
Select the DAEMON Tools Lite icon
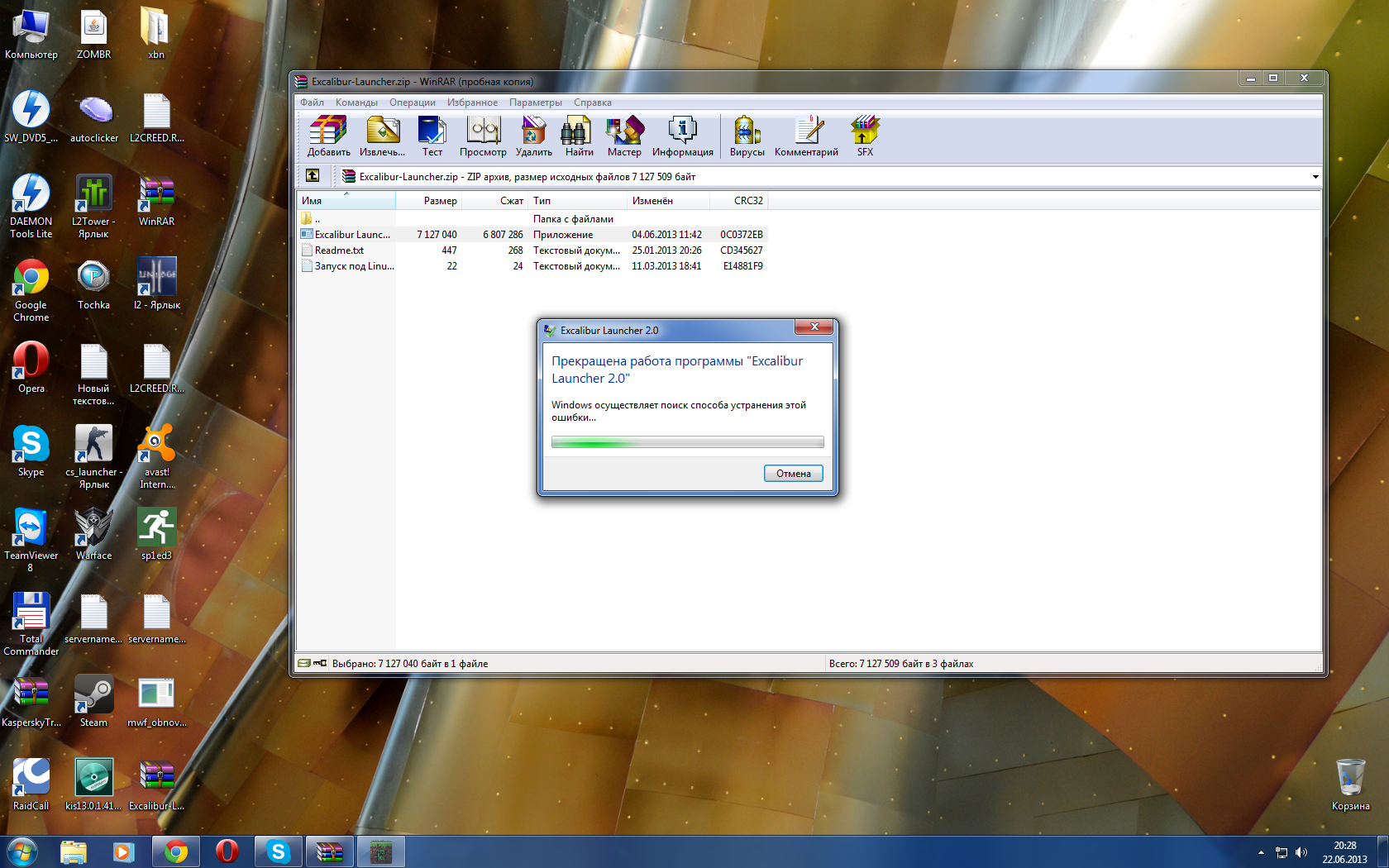(31, 207)
